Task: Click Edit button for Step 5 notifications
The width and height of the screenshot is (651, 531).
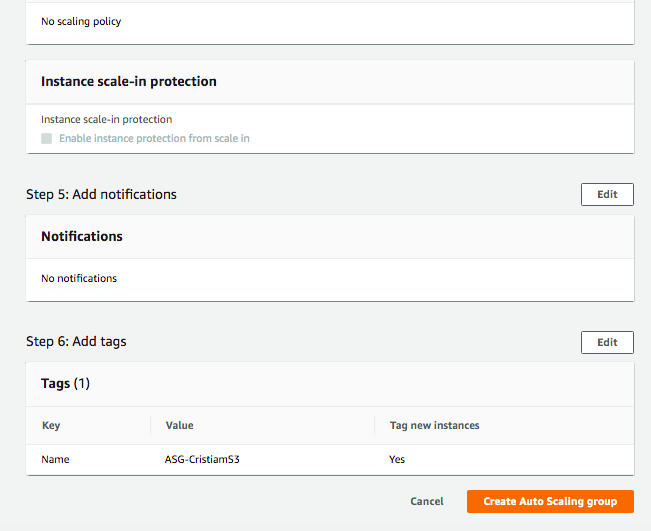Action: point(607,194)
